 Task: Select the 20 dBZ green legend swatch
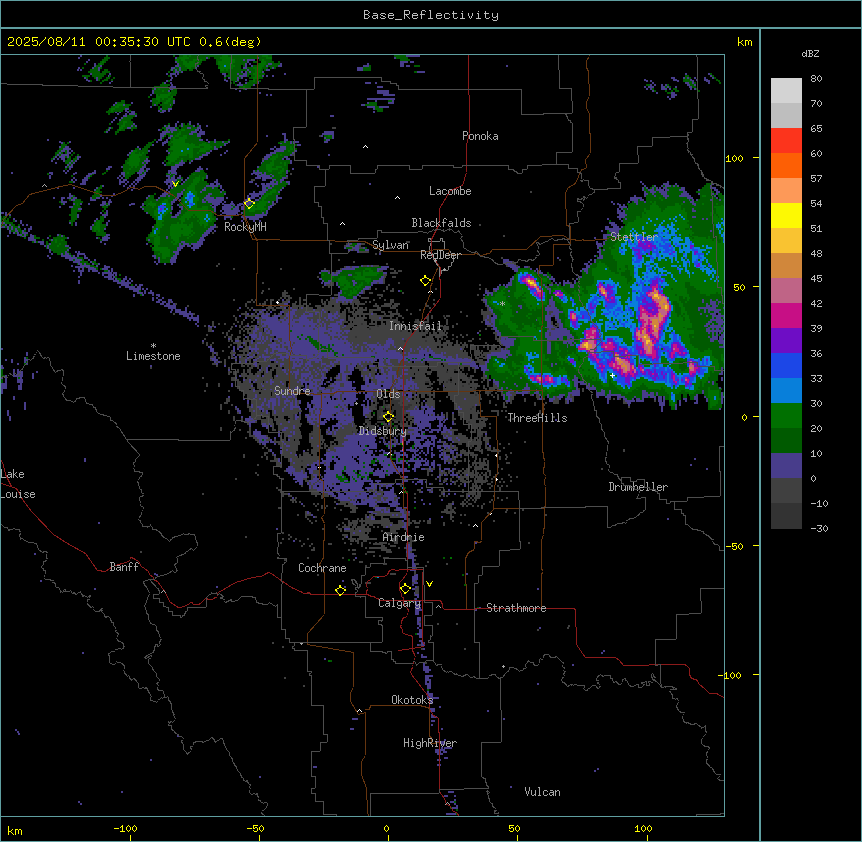click(x=786, y=440)
